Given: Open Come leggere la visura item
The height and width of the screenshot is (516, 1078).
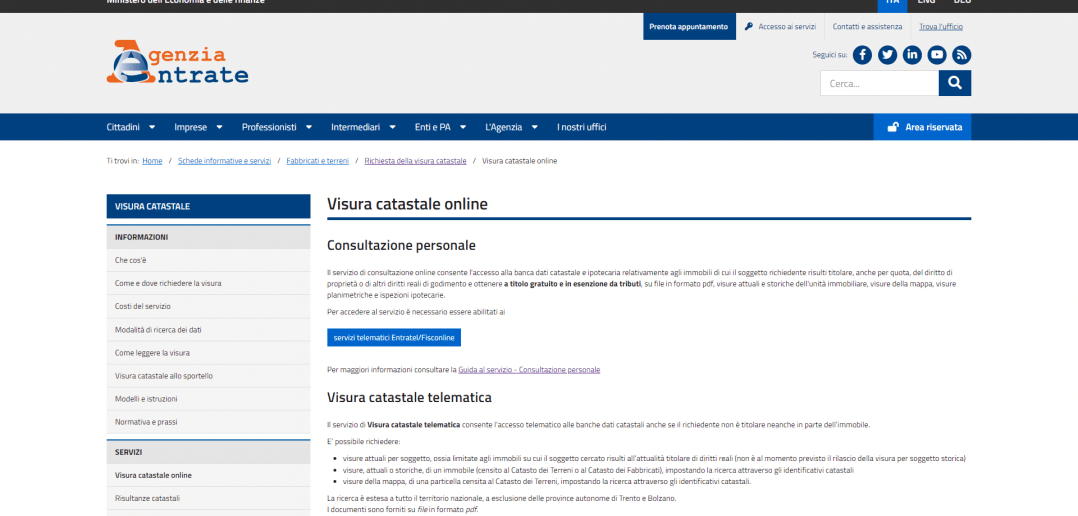Looking at the screenshot, I should [x=208, y=353].
